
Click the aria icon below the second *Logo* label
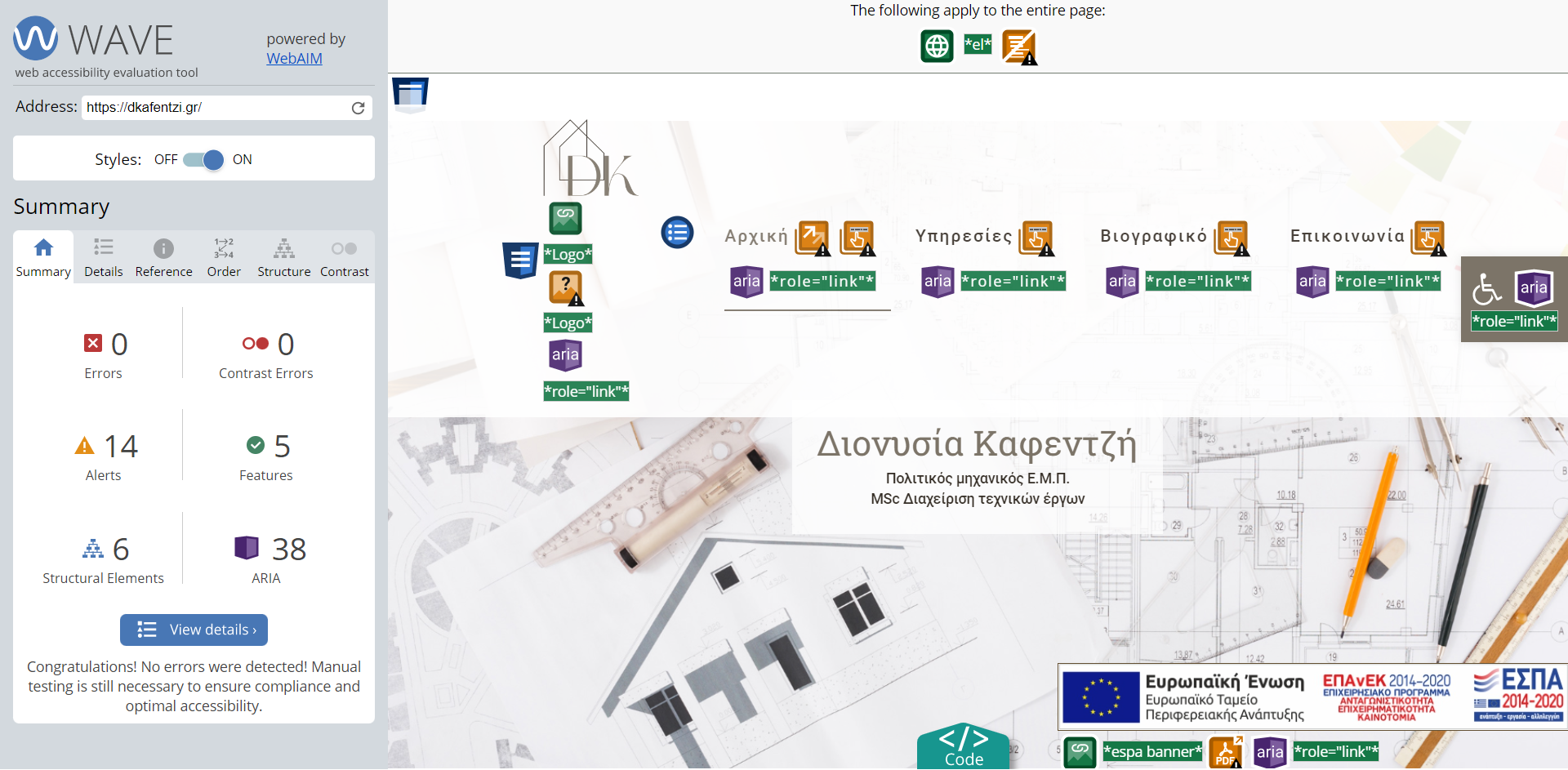point(565,354)
